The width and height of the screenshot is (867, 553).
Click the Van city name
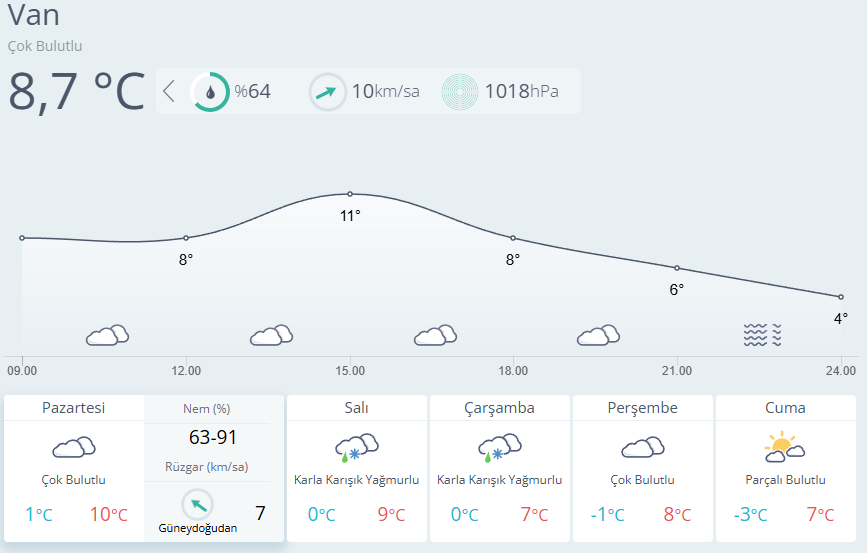tap(34, 16)
